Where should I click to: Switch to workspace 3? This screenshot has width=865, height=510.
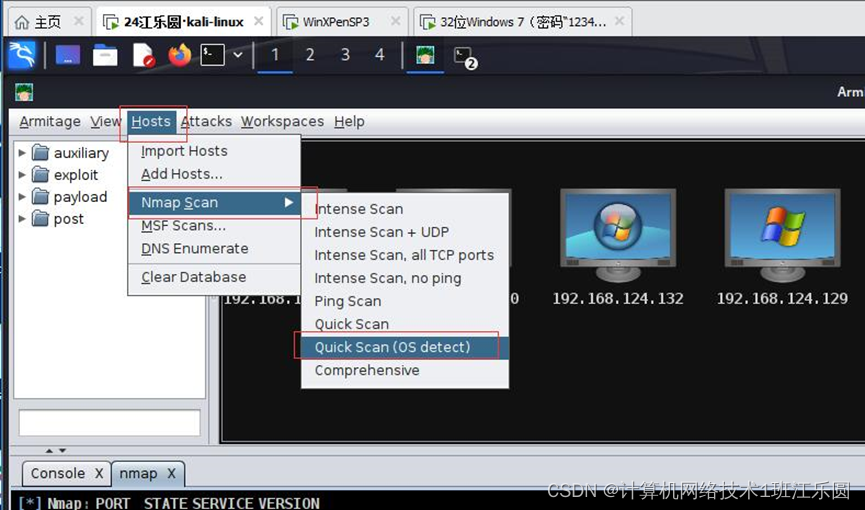coord(345,55)
